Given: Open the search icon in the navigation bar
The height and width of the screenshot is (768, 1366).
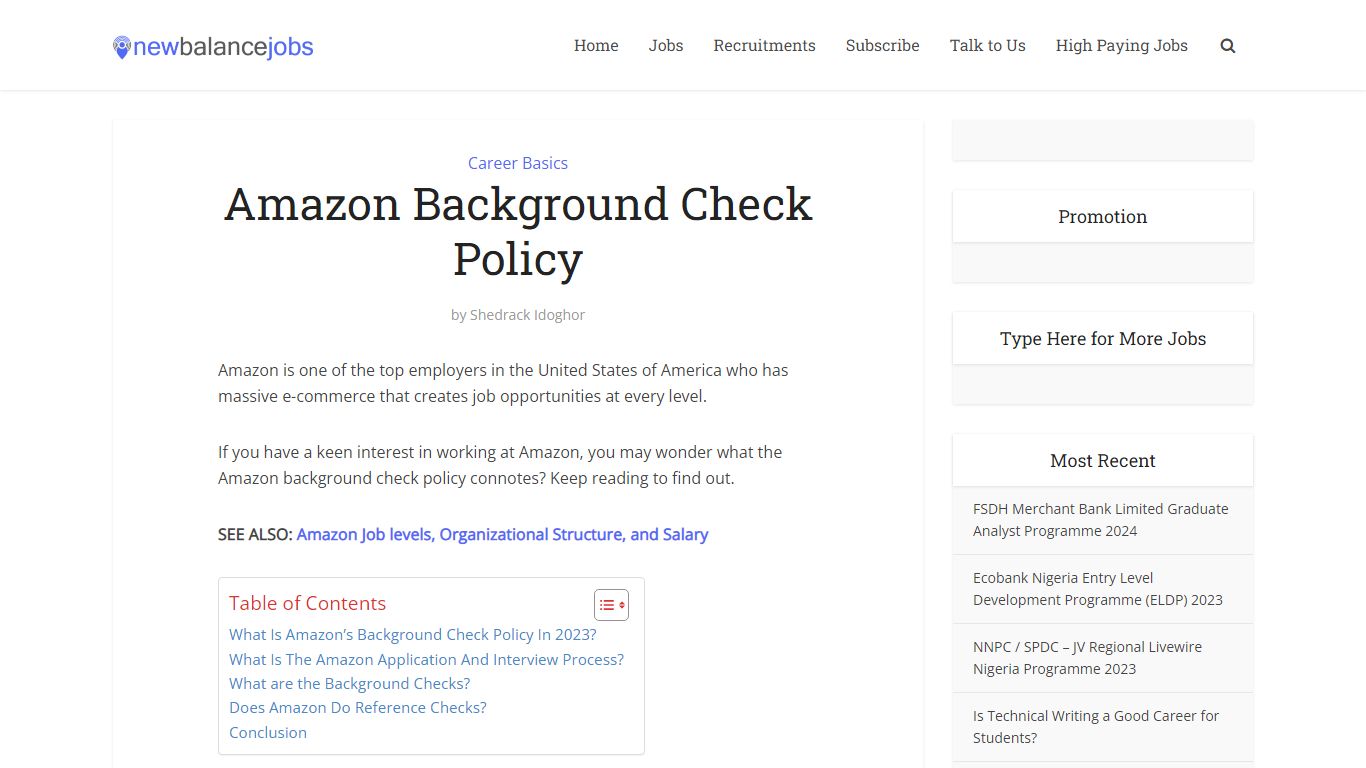Looking at the screenshot, I should coord(1228,46).
